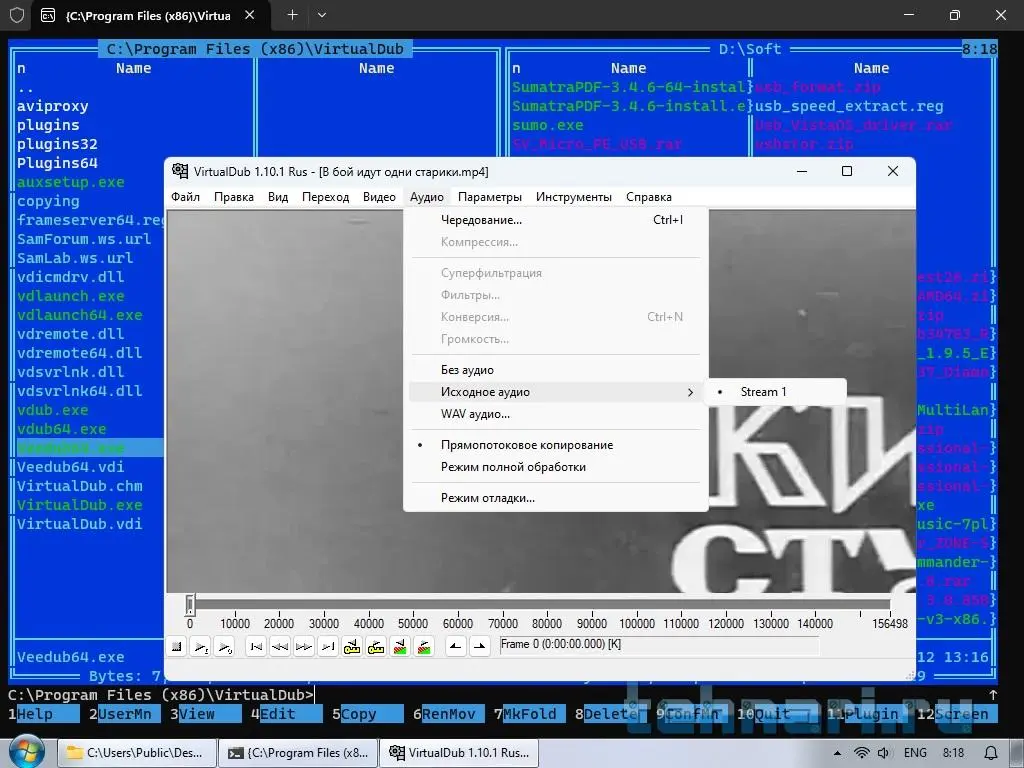Click the Stop playback button
The image size is (1024, 768).
[177, 647]
